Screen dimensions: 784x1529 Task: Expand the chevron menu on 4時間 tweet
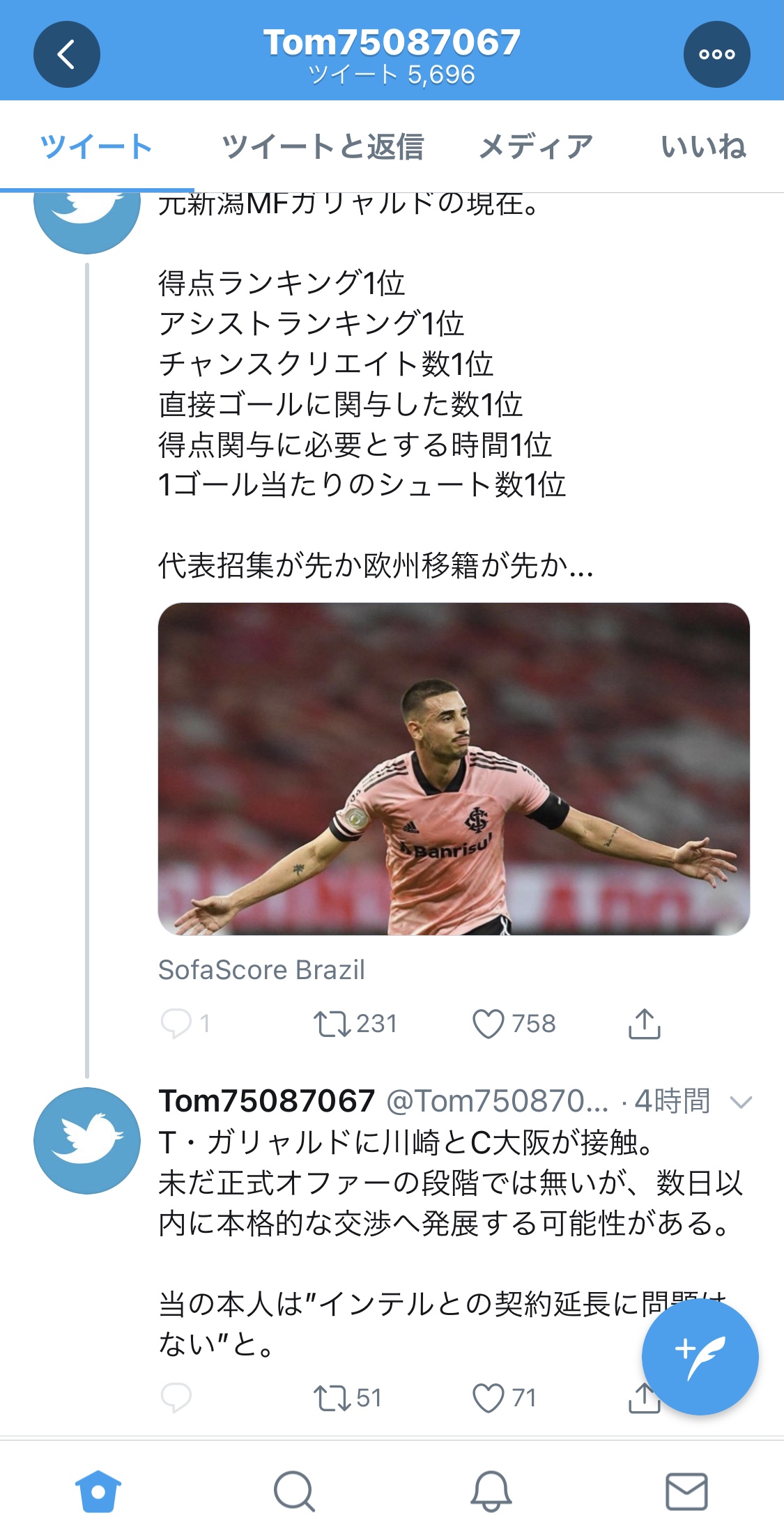click(740, 1102)
